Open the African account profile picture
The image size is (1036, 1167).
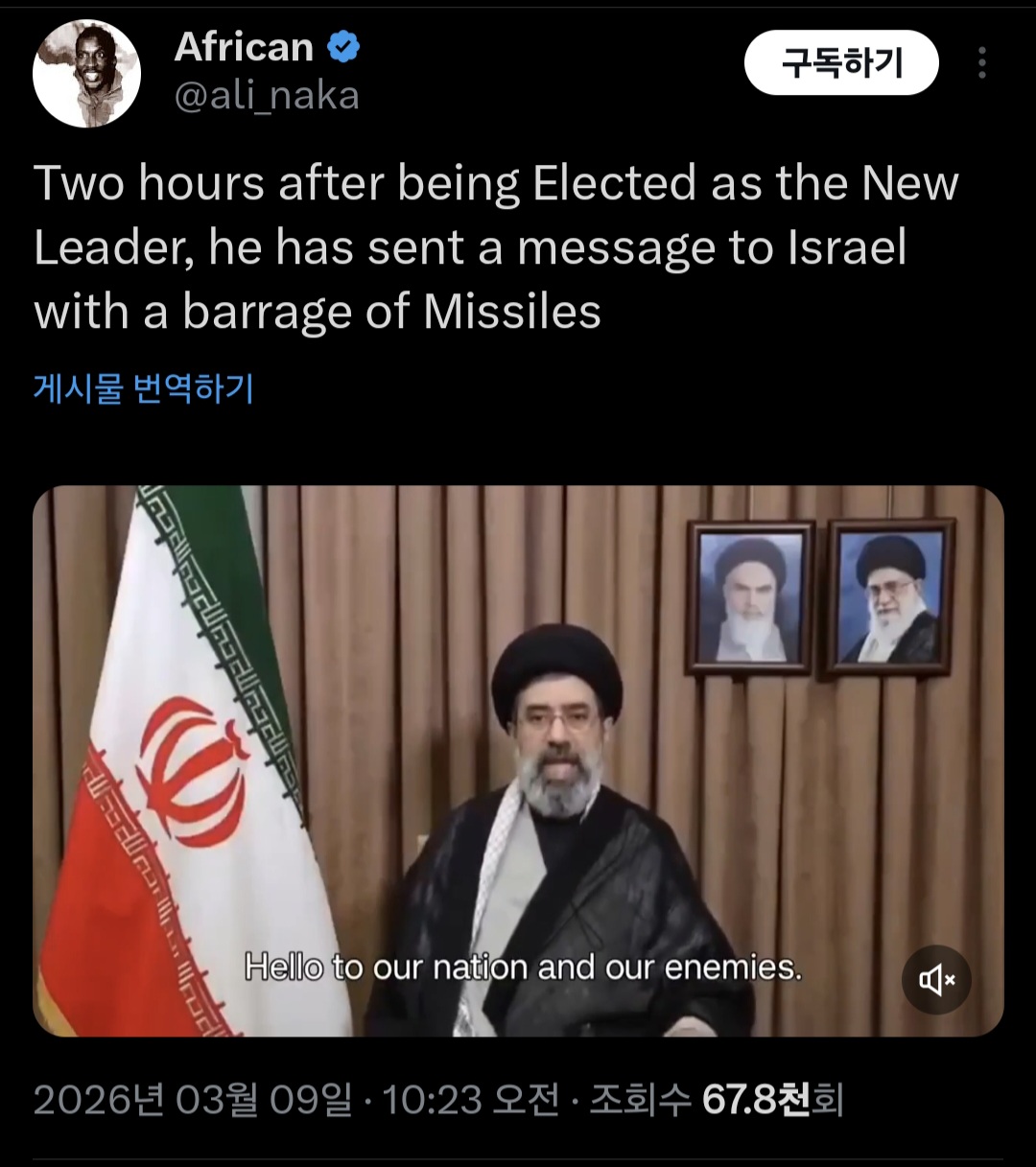point(86,74)
